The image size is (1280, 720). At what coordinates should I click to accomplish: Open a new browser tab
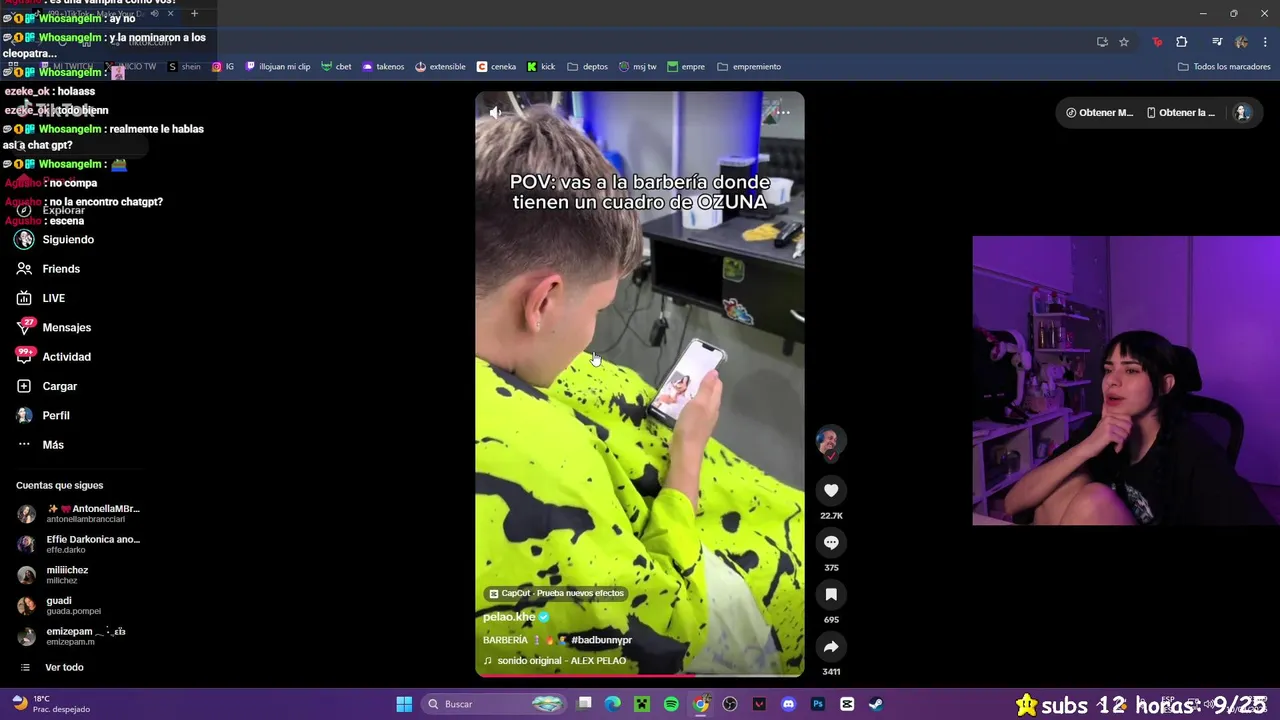click(194, 14)
